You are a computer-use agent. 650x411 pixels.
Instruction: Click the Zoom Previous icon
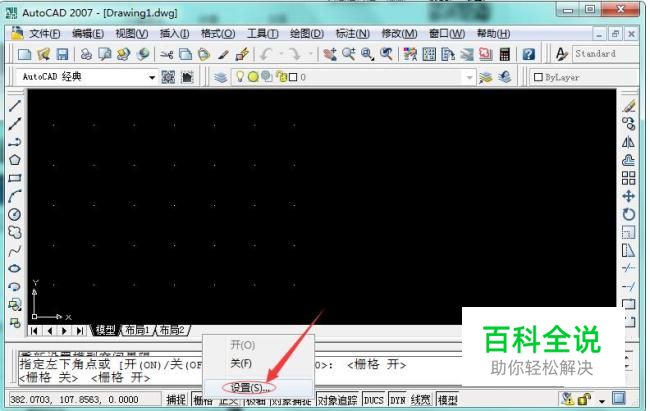[386, 54]
